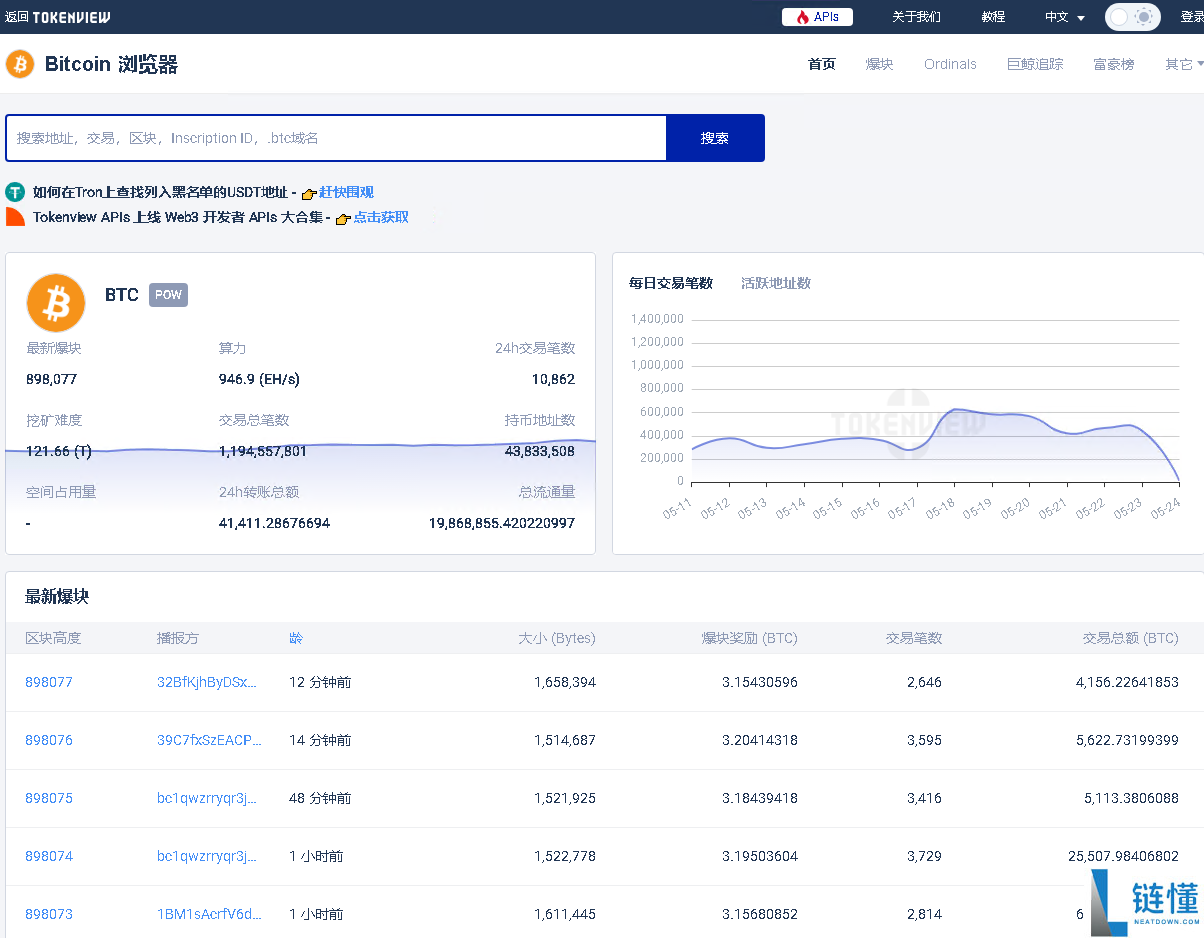Select the 巨鲸追踪 navigation tab
Viewport: 1204px width, 938px height.
(x=1035, y=64)
